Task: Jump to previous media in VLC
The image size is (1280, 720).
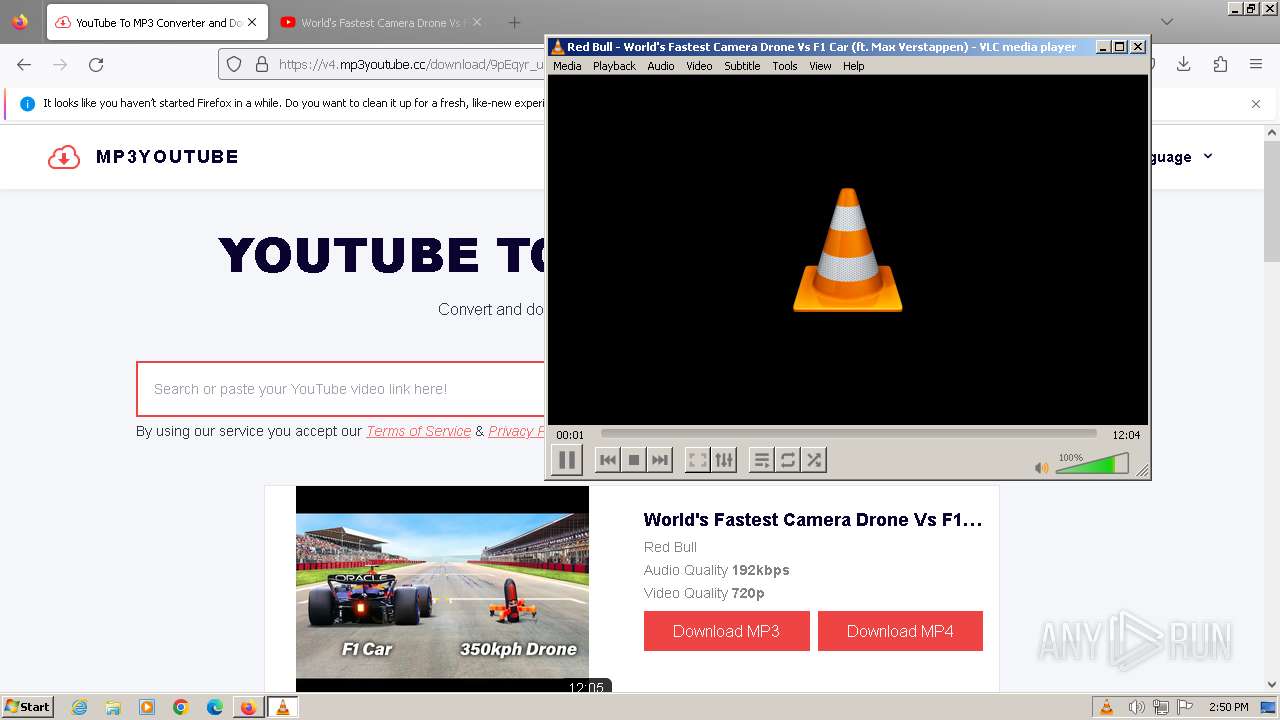Action: 607,460
